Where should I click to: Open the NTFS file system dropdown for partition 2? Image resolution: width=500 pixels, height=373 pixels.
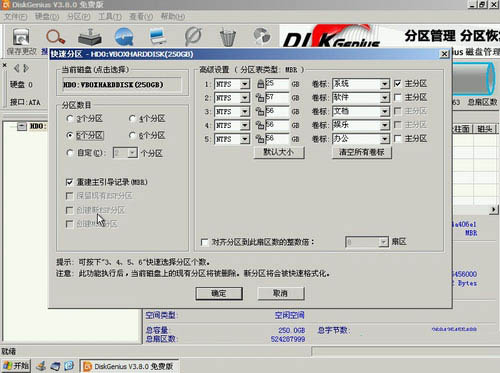tap(245, 98)
